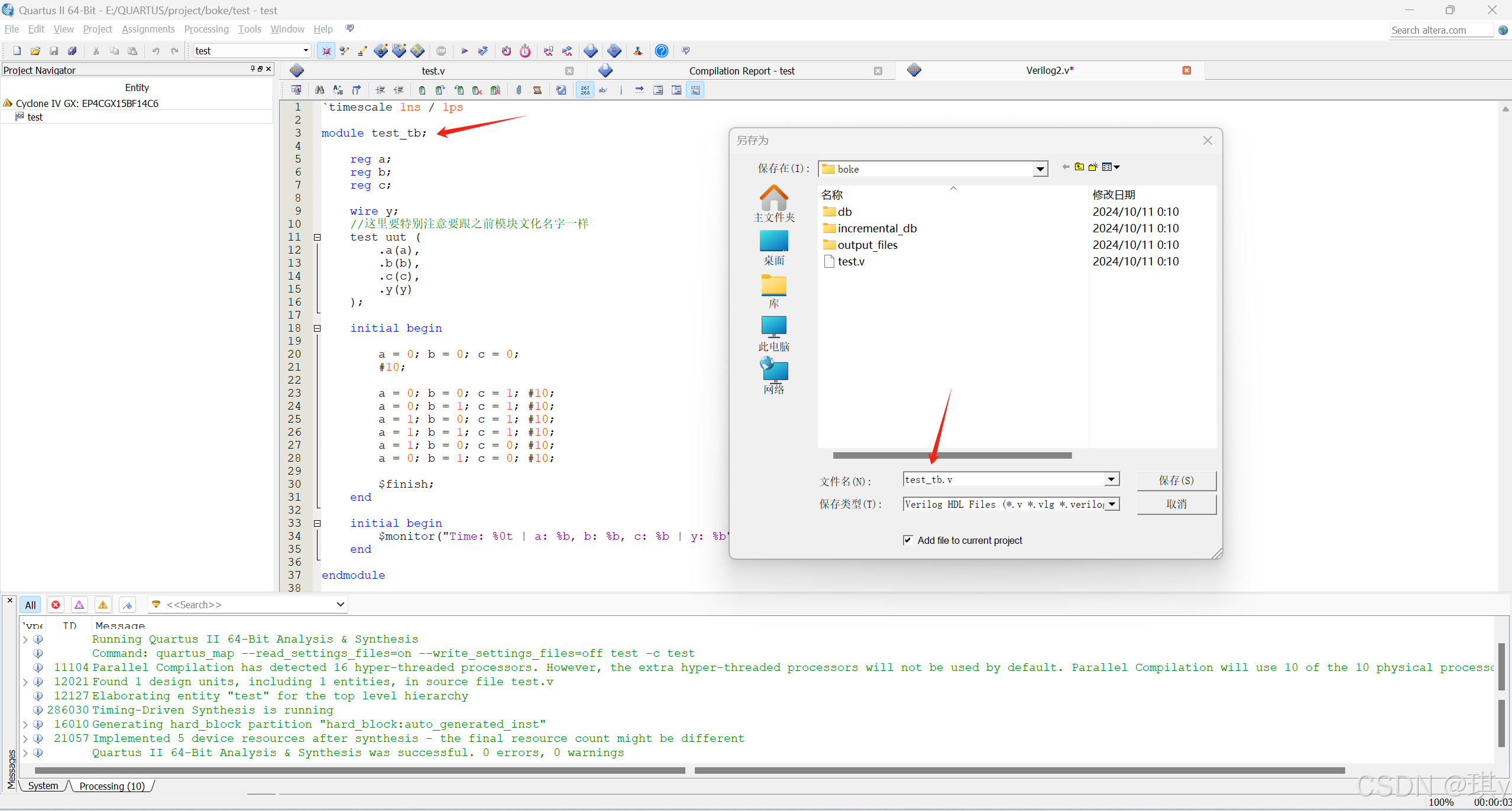This screenshot has height=811, width=1512.
Task: Click the Open file folder icon
Action: [x=35, y=51]
